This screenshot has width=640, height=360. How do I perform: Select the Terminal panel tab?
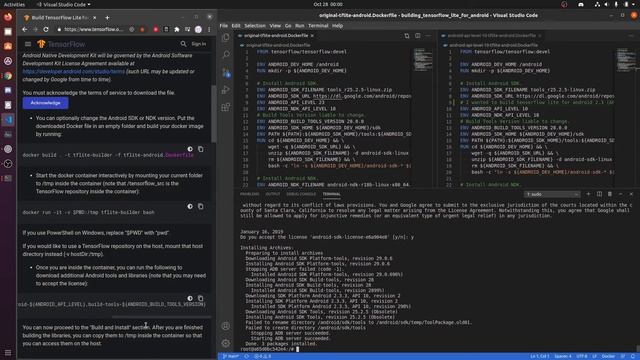tap(331, 194)
